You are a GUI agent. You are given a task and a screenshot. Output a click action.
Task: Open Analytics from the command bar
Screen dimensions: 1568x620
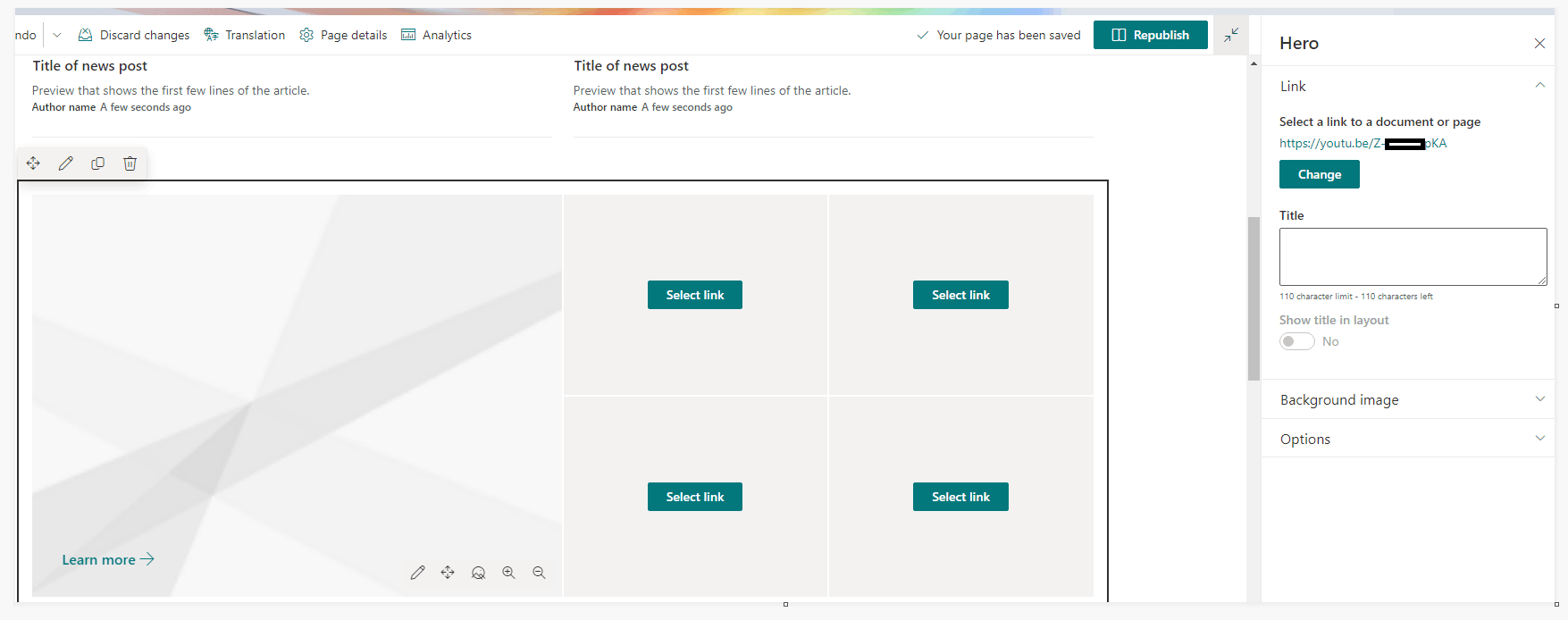point(436,35)
